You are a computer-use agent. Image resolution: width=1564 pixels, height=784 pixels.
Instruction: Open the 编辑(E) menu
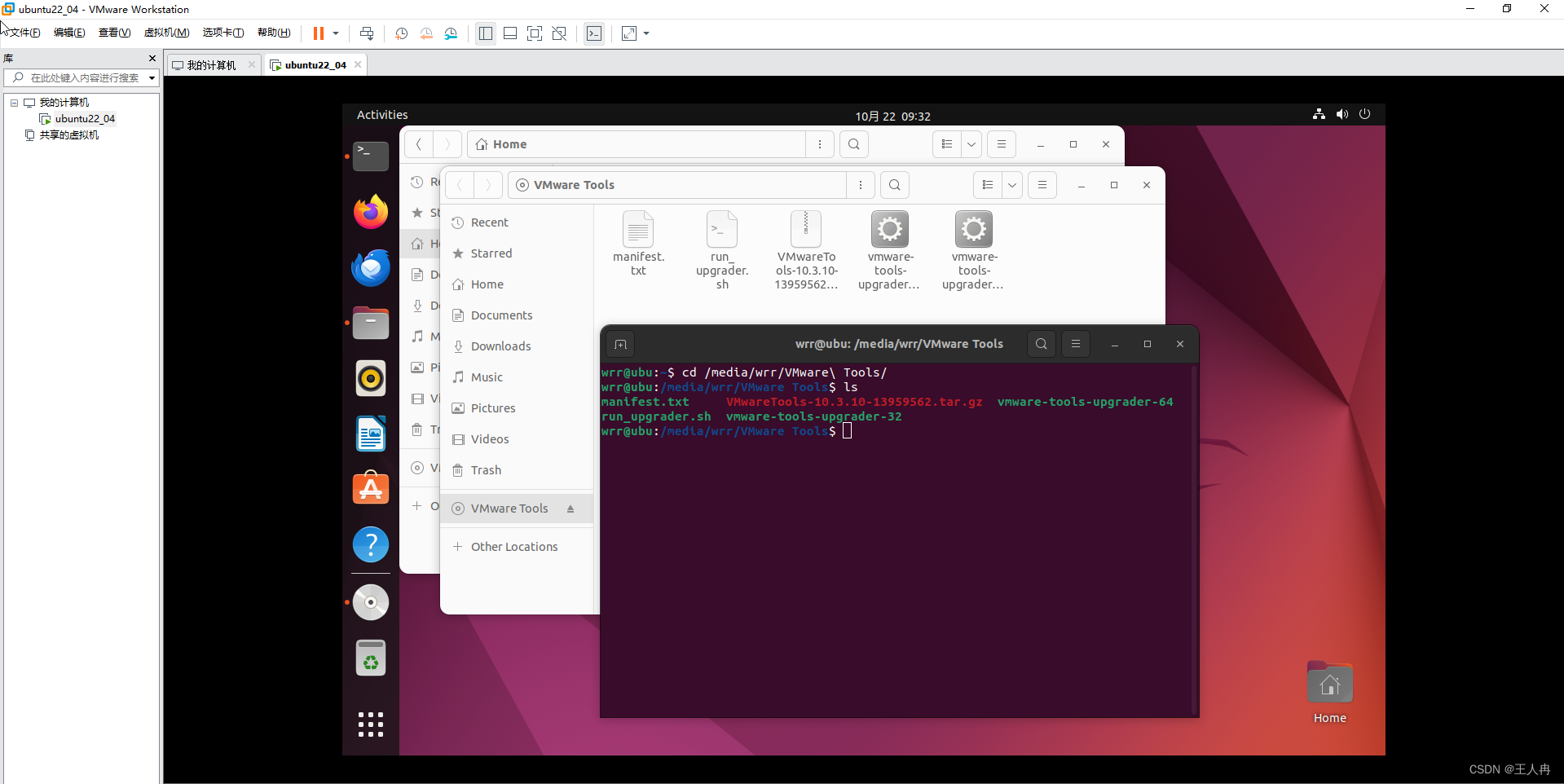(x=69, y=33)
